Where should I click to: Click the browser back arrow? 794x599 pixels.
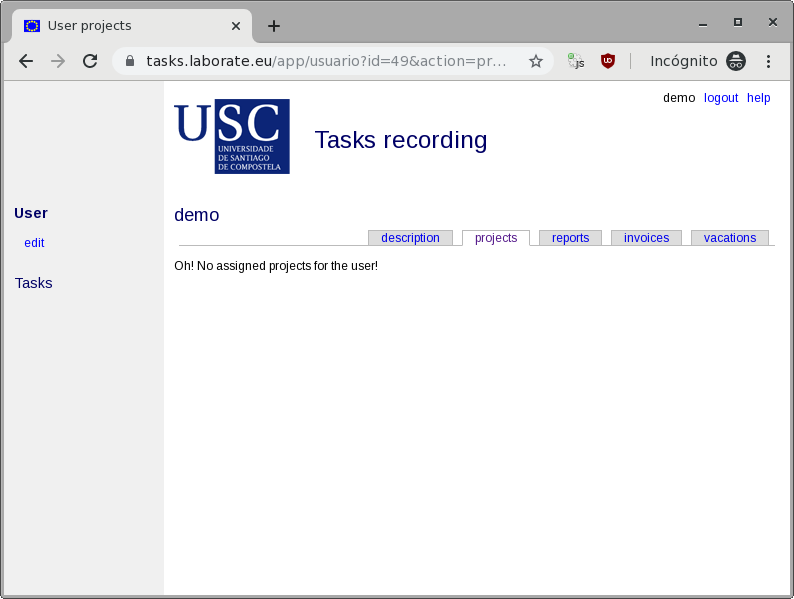[26, 61]
